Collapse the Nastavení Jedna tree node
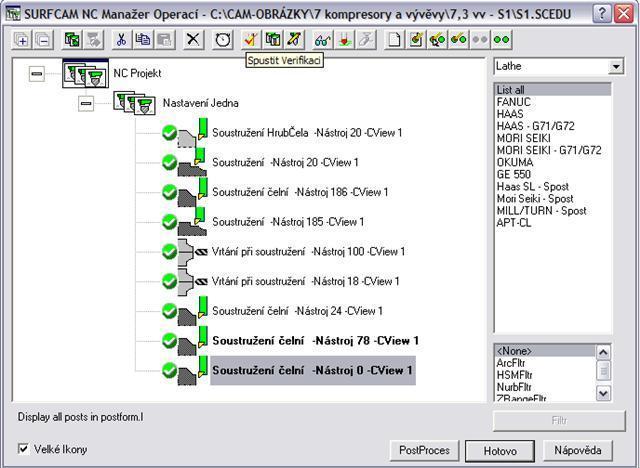The height and width of the screenshot is (468, 640). click(x=86, y=103)
